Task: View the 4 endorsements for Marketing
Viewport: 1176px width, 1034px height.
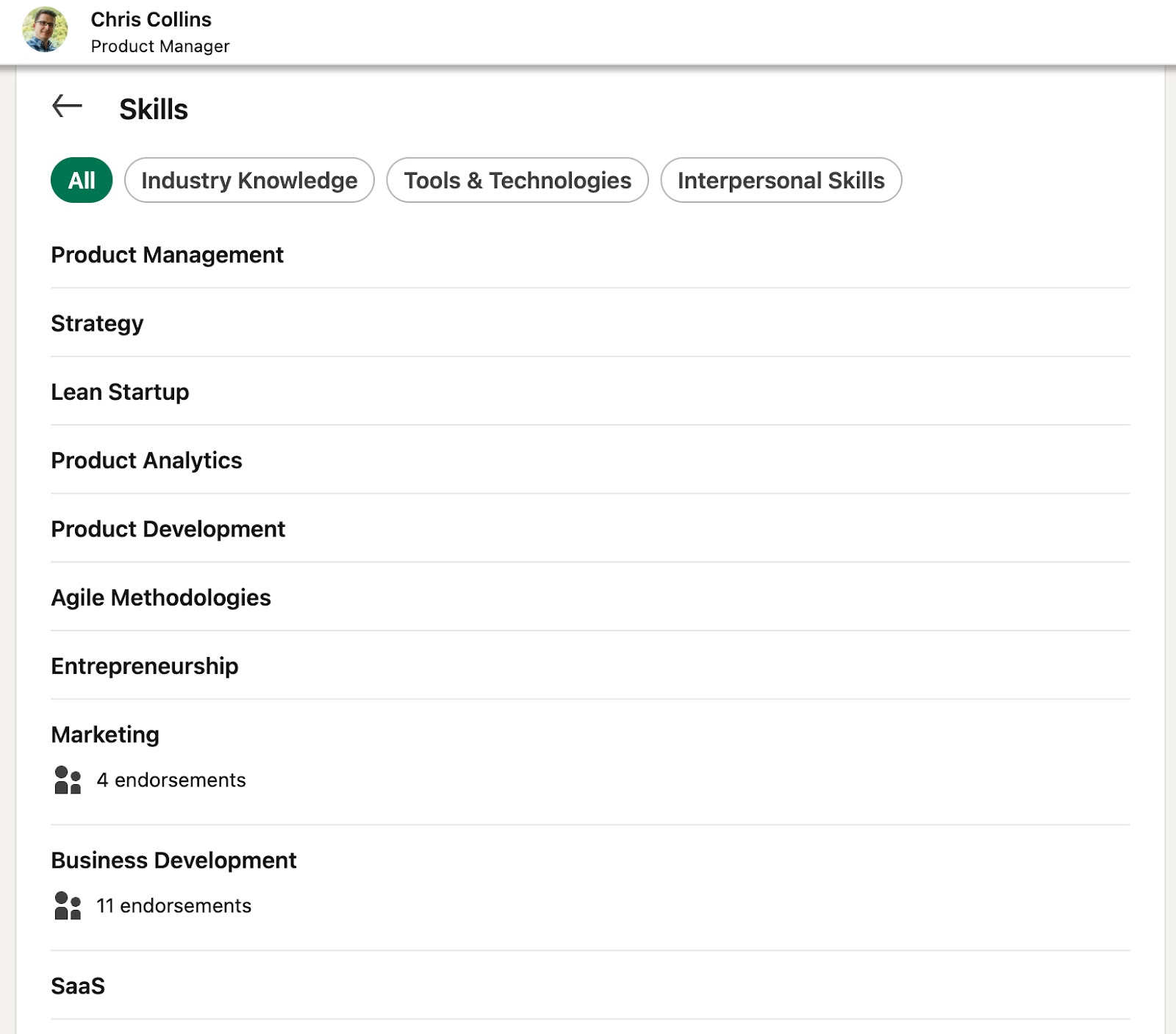Action: pyautogui.click(x=171, y=780)
